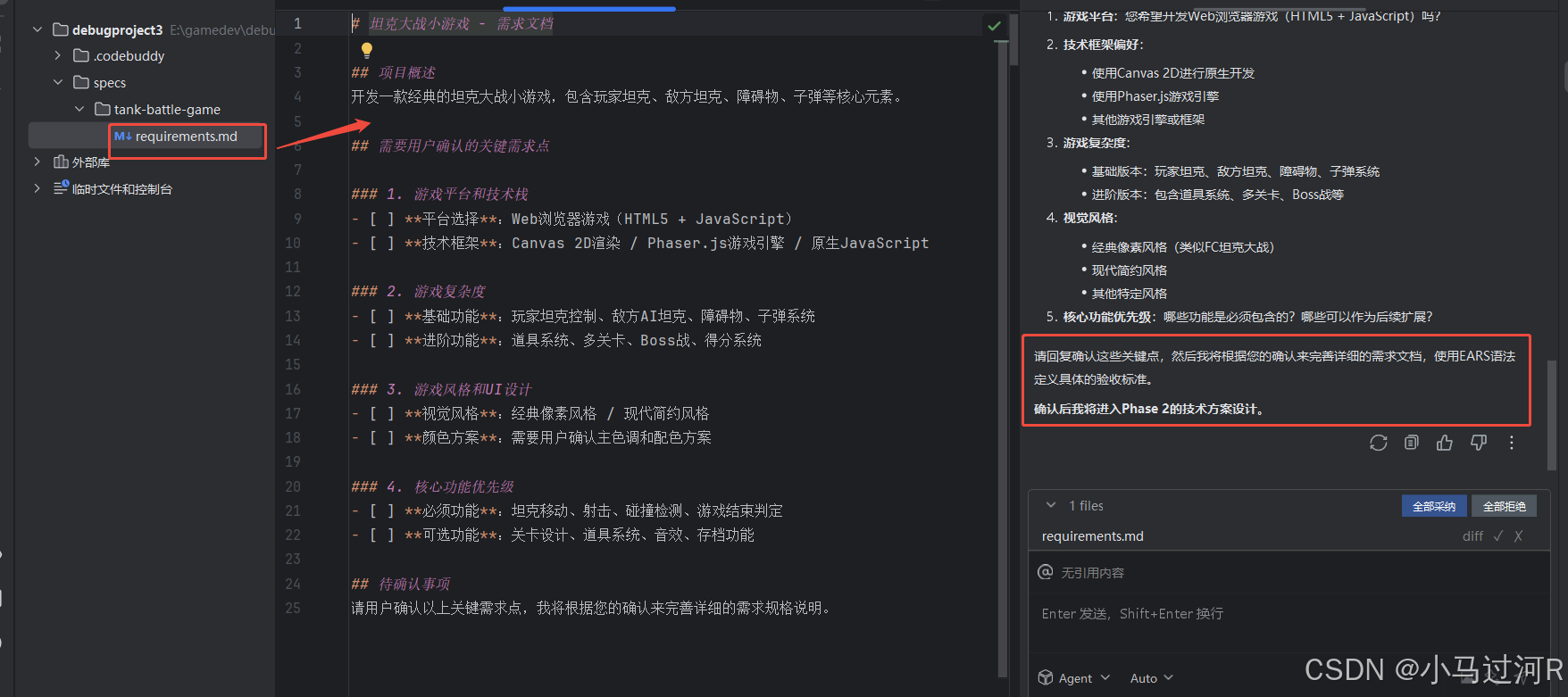Screen dimensions: 1568x697
Task: Accept requirements.md change with checkmark icon
Action: [1498, 536]
